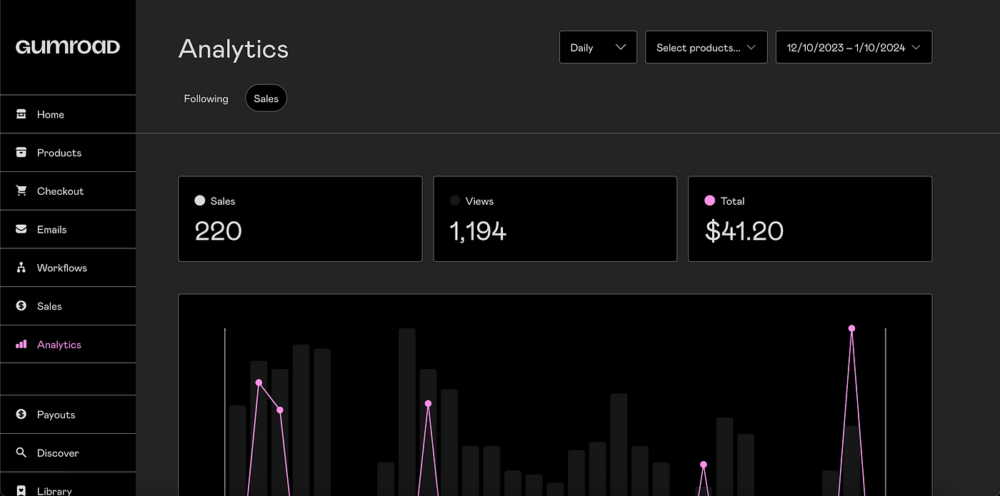This screenshot has width=1000, height=496.
Task: Toggle the Views series dark dot
Action: click(x=455, y=201)
